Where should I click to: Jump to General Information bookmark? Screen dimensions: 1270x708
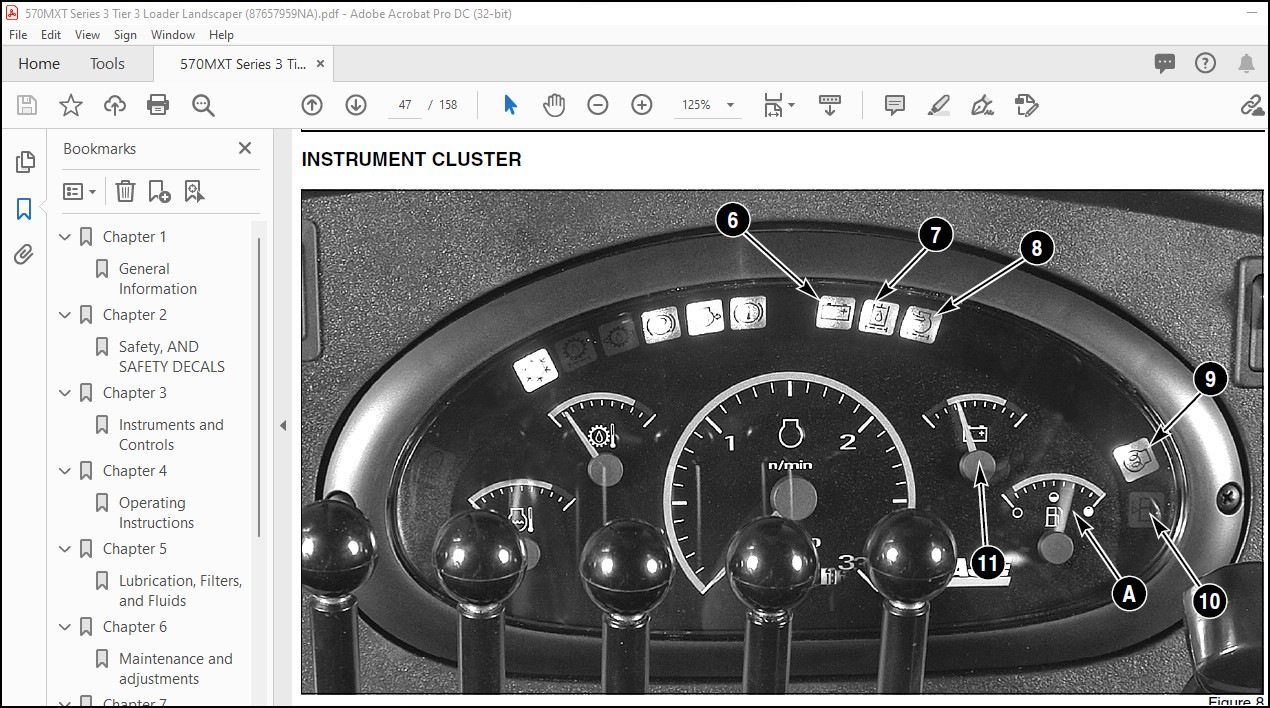click(x=158, y=279)
